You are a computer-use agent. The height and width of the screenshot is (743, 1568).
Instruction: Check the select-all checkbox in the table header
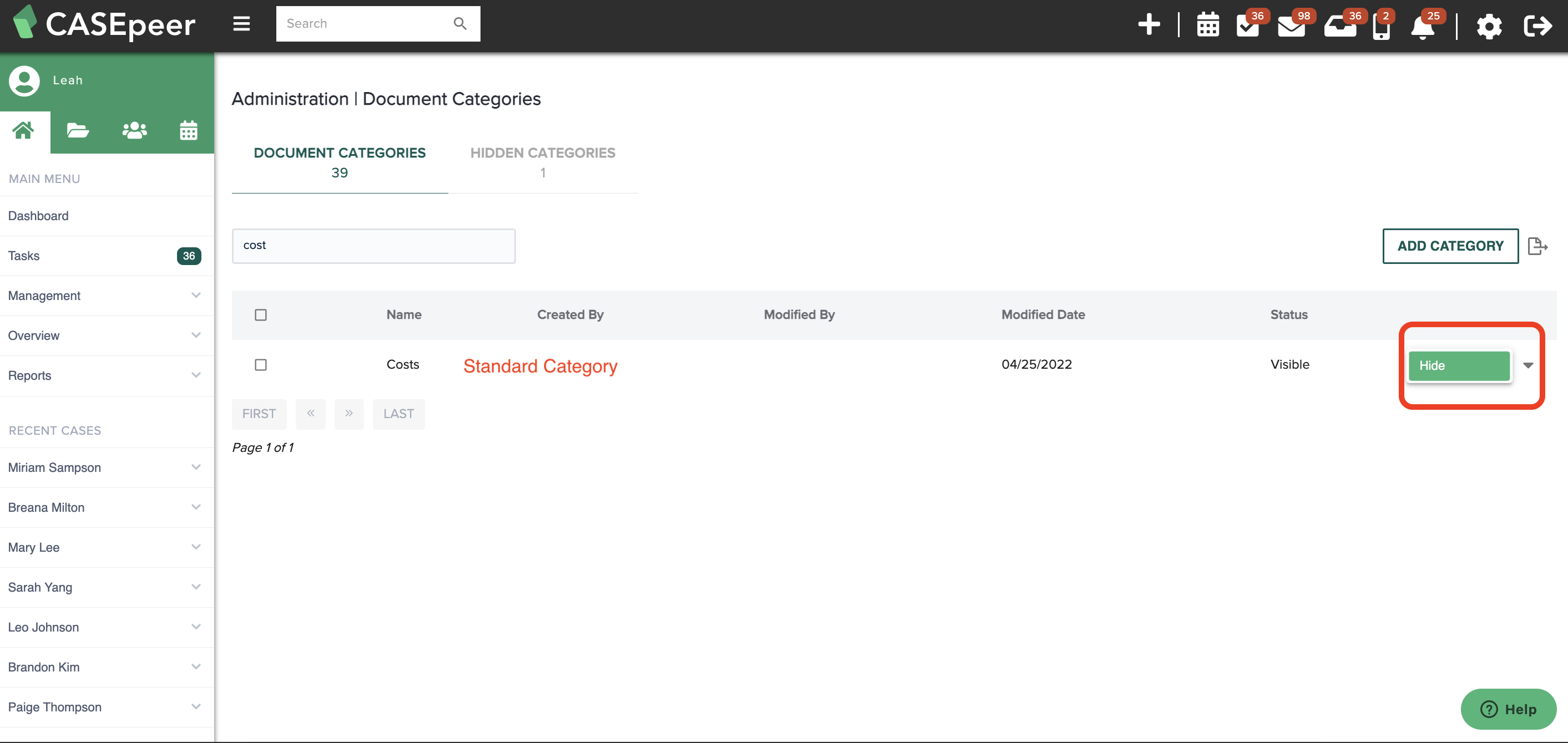coord(261,314)
